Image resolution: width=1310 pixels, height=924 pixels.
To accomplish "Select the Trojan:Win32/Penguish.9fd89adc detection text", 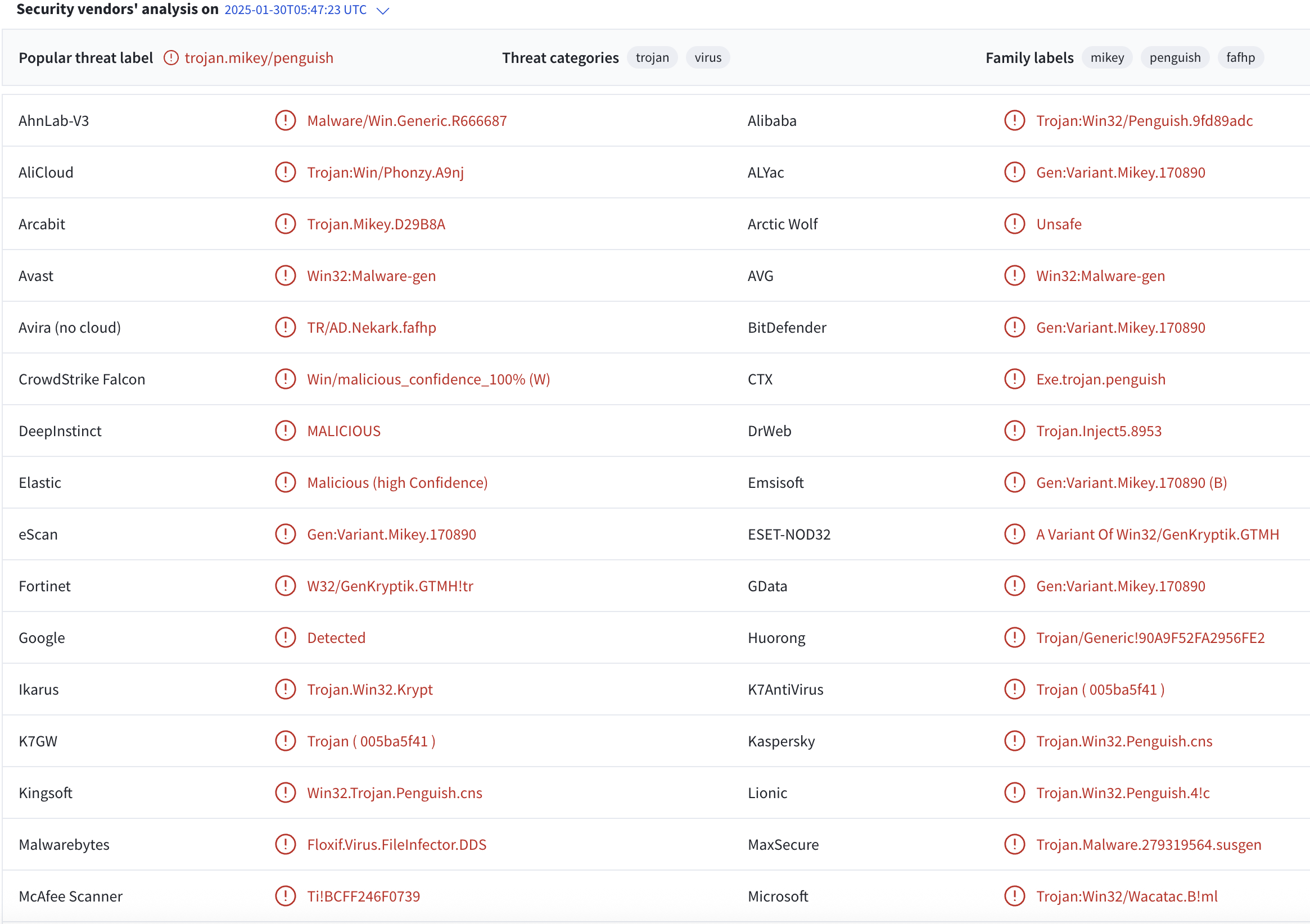I will (x=1145, y=121).
